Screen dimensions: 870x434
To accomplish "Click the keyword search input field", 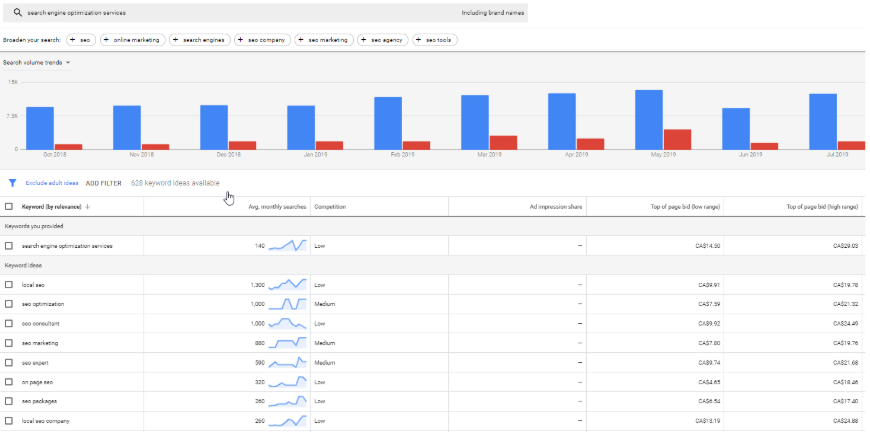I will pos(265,12).
